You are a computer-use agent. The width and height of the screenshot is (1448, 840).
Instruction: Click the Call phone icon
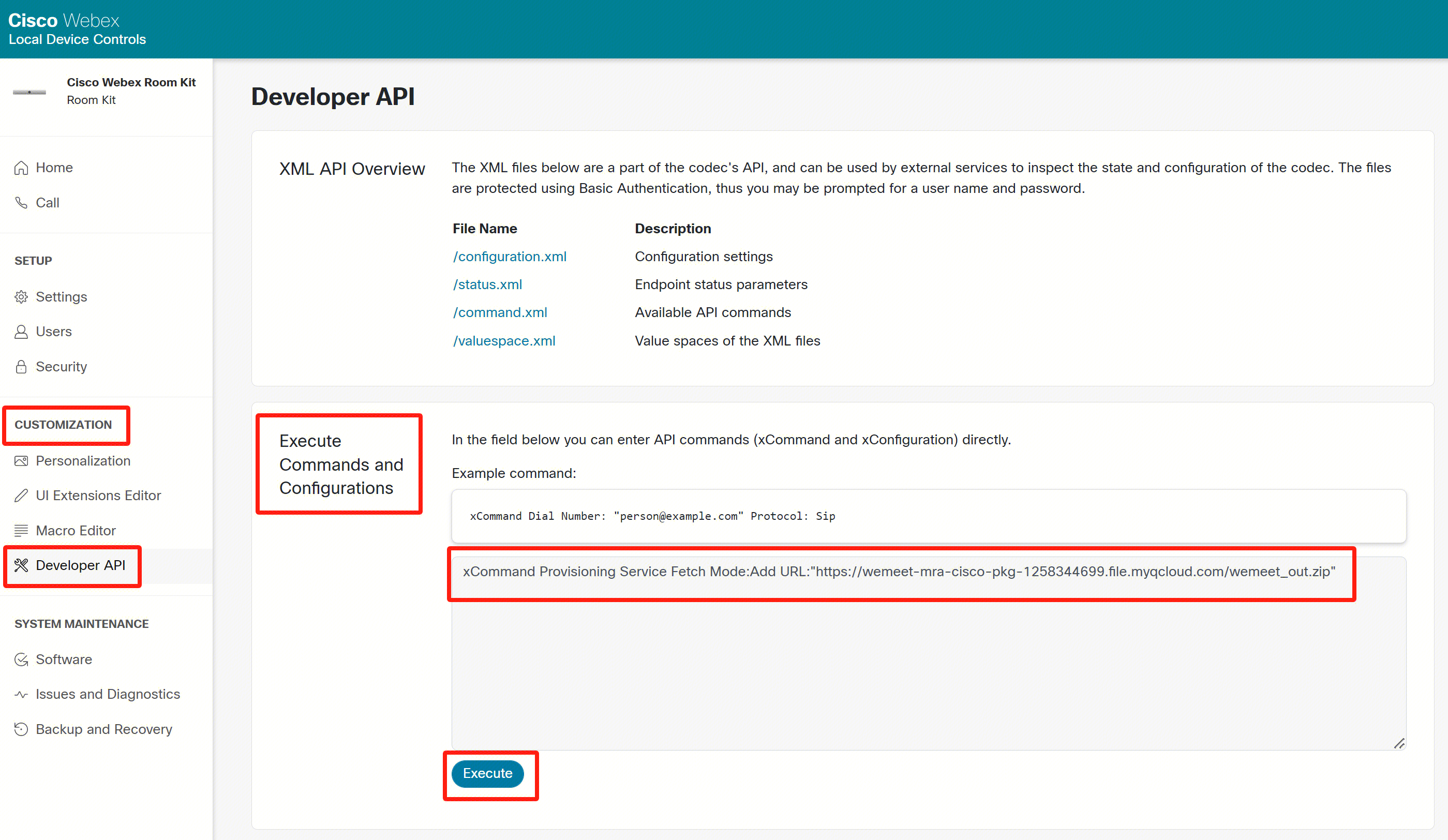click(21, 203)
